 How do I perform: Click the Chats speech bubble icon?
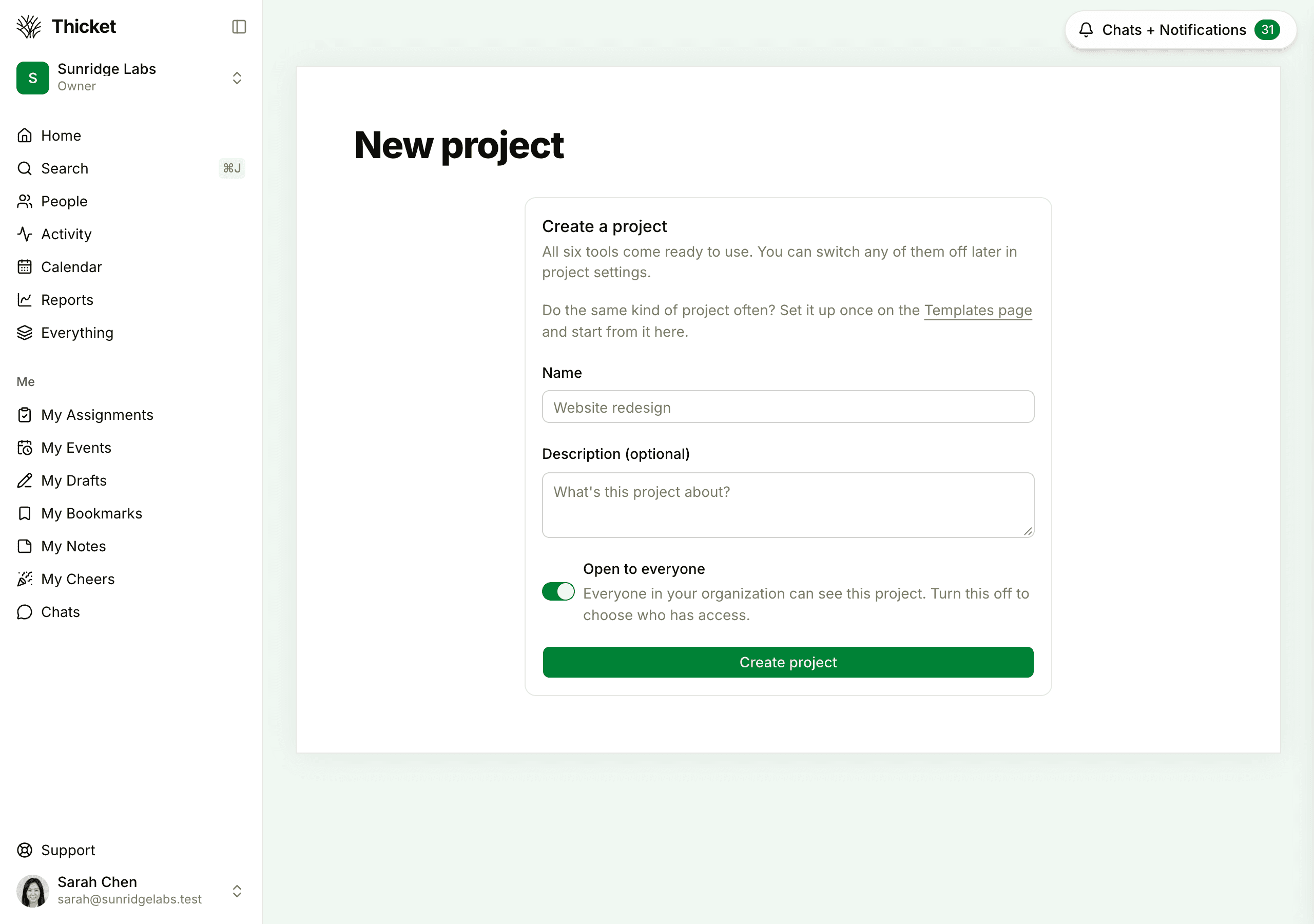25,612
